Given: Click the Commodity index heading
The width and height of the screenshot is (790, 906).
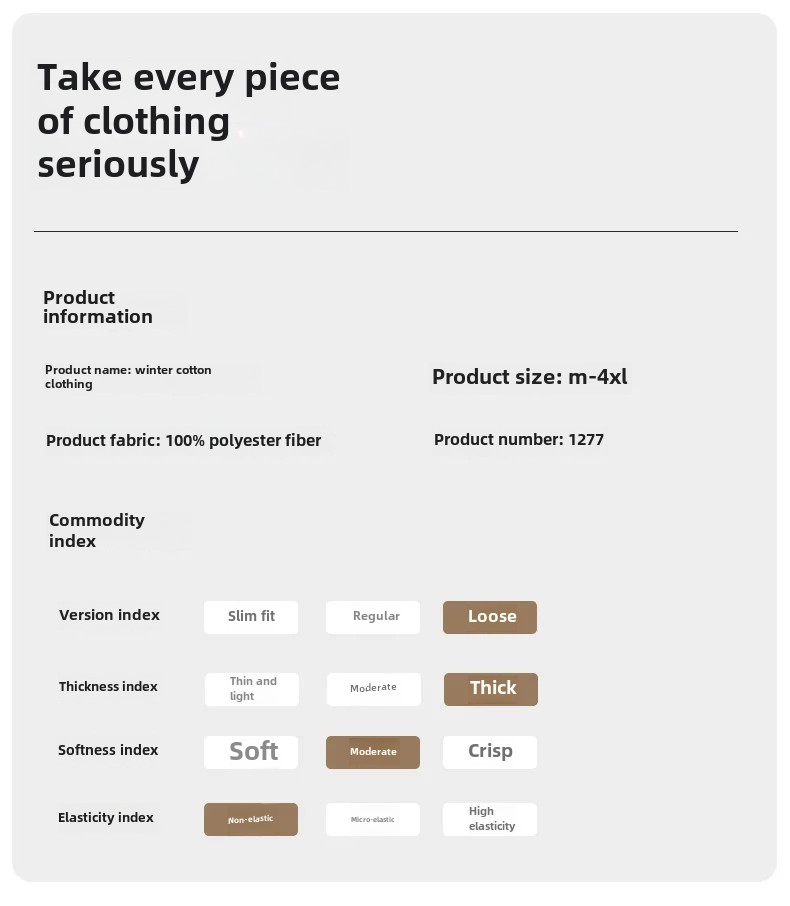Looking at the screenshot, I should click(97, 530).
